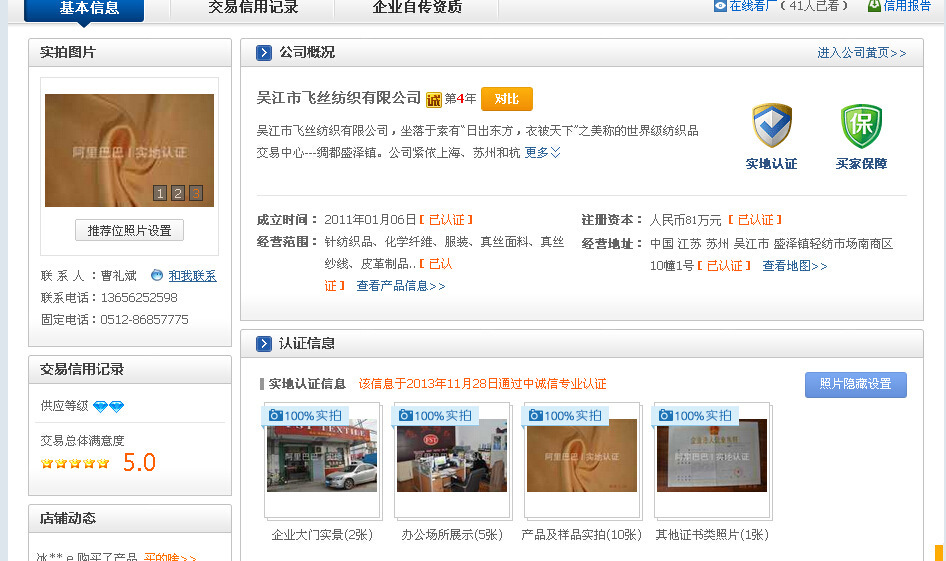The height and width of the screenshot is (561, 946).
Task: Click the 实地认证 label under the shield
Action: click(x=772, y=164)
